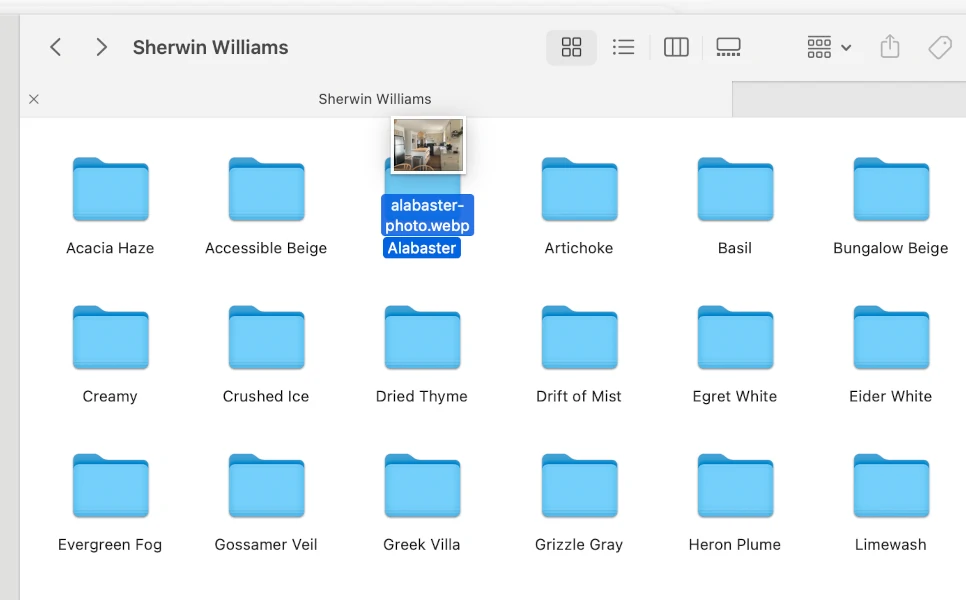Select the Sherwin Williams tab
The image size is (966, 600).
tap(375, 99)
